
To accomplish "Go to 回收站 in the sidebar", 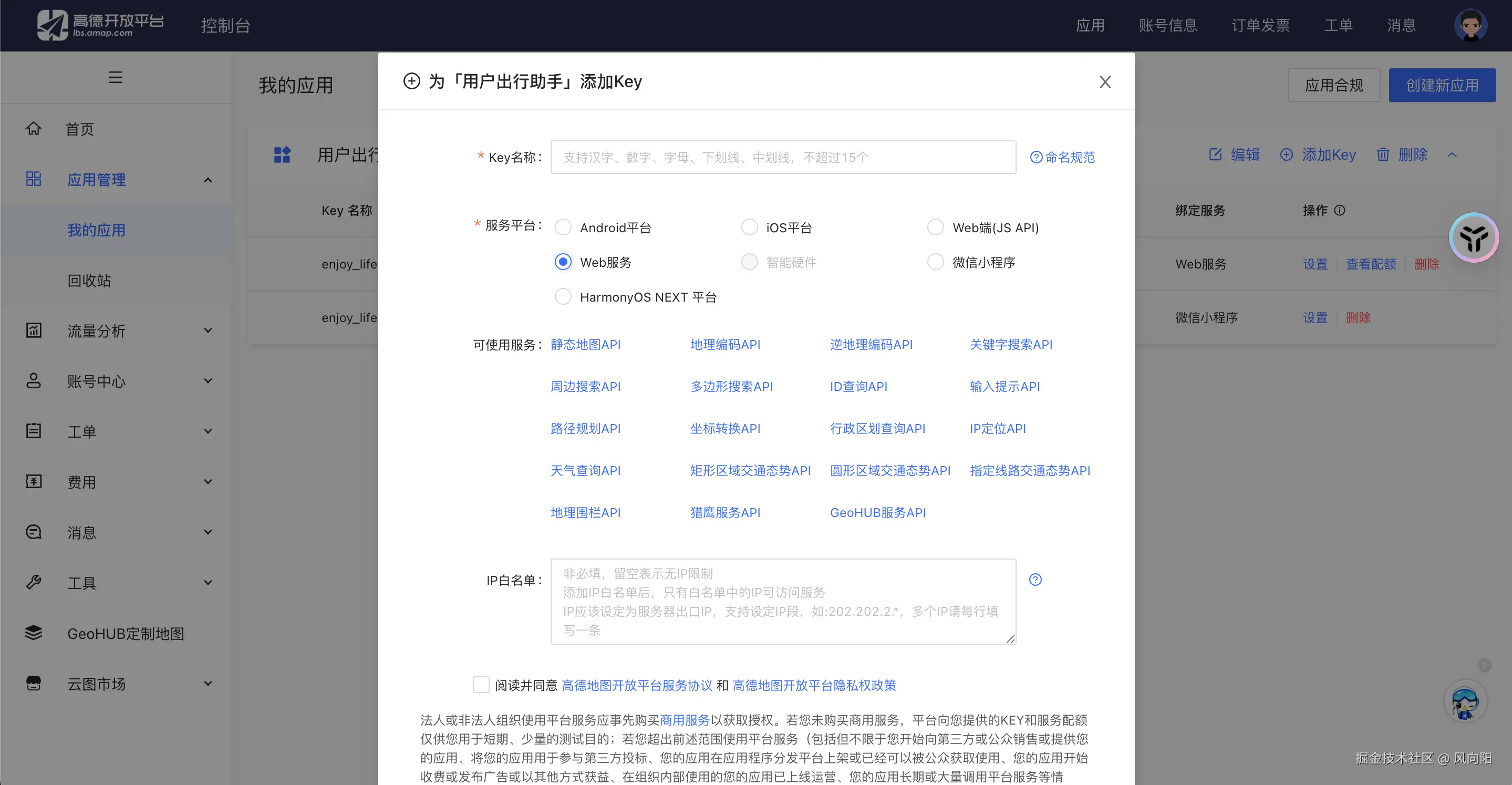I will click(x=89, y=281).
